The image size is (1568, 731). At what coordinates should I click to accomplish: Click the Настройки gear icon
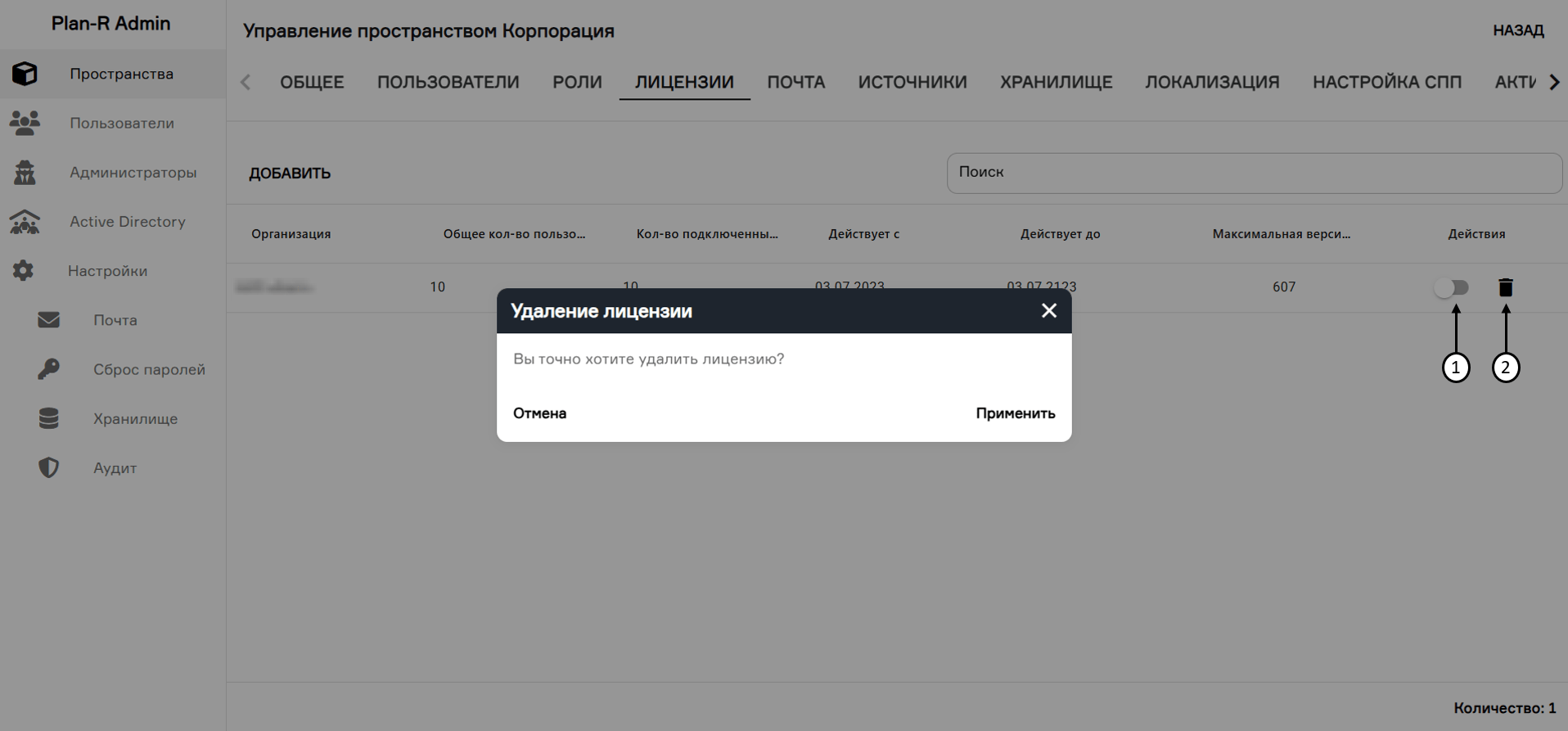click(x=23, y=271)
